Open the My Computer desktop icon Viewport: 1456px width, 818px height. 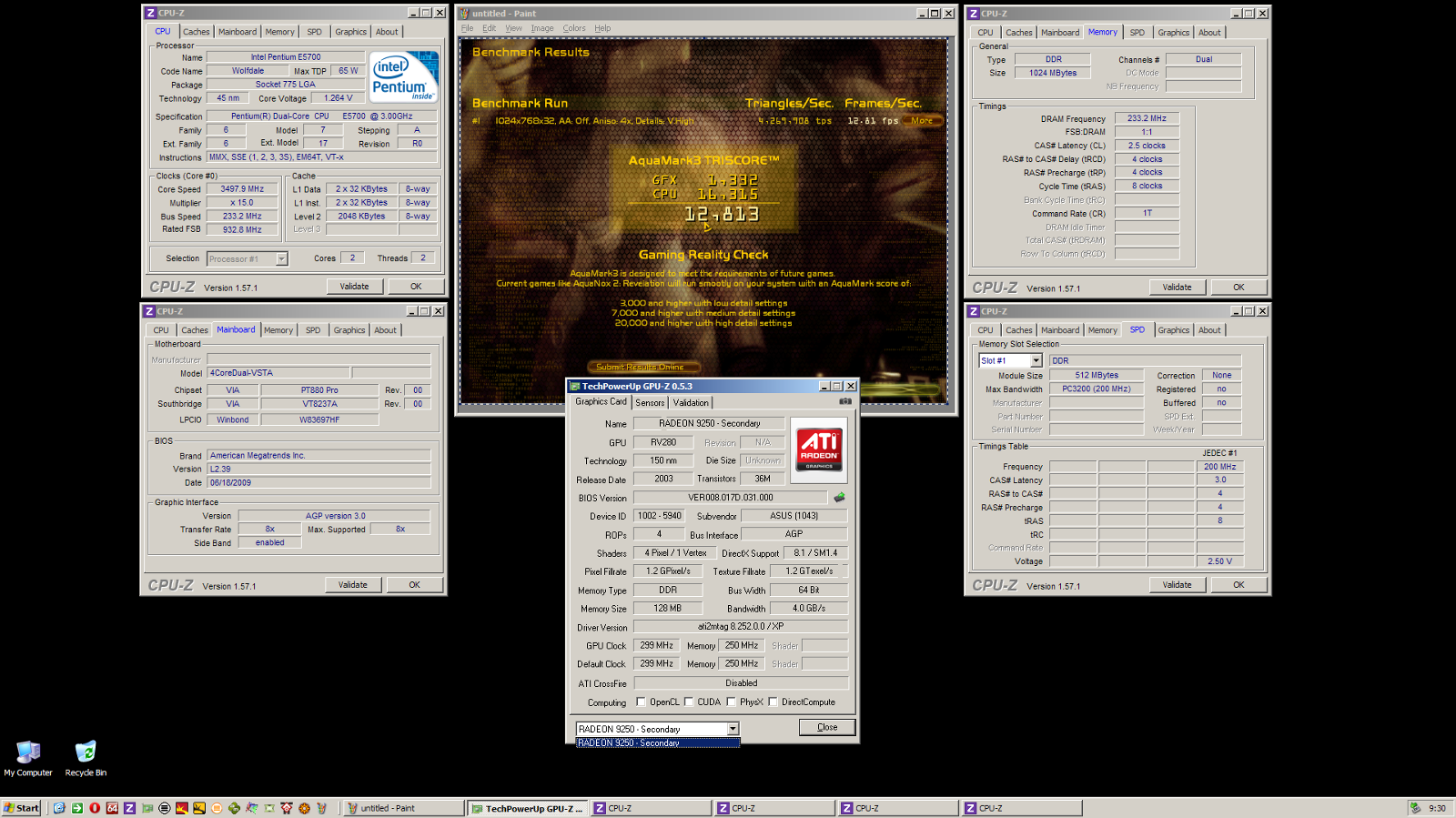click(28, 758)
